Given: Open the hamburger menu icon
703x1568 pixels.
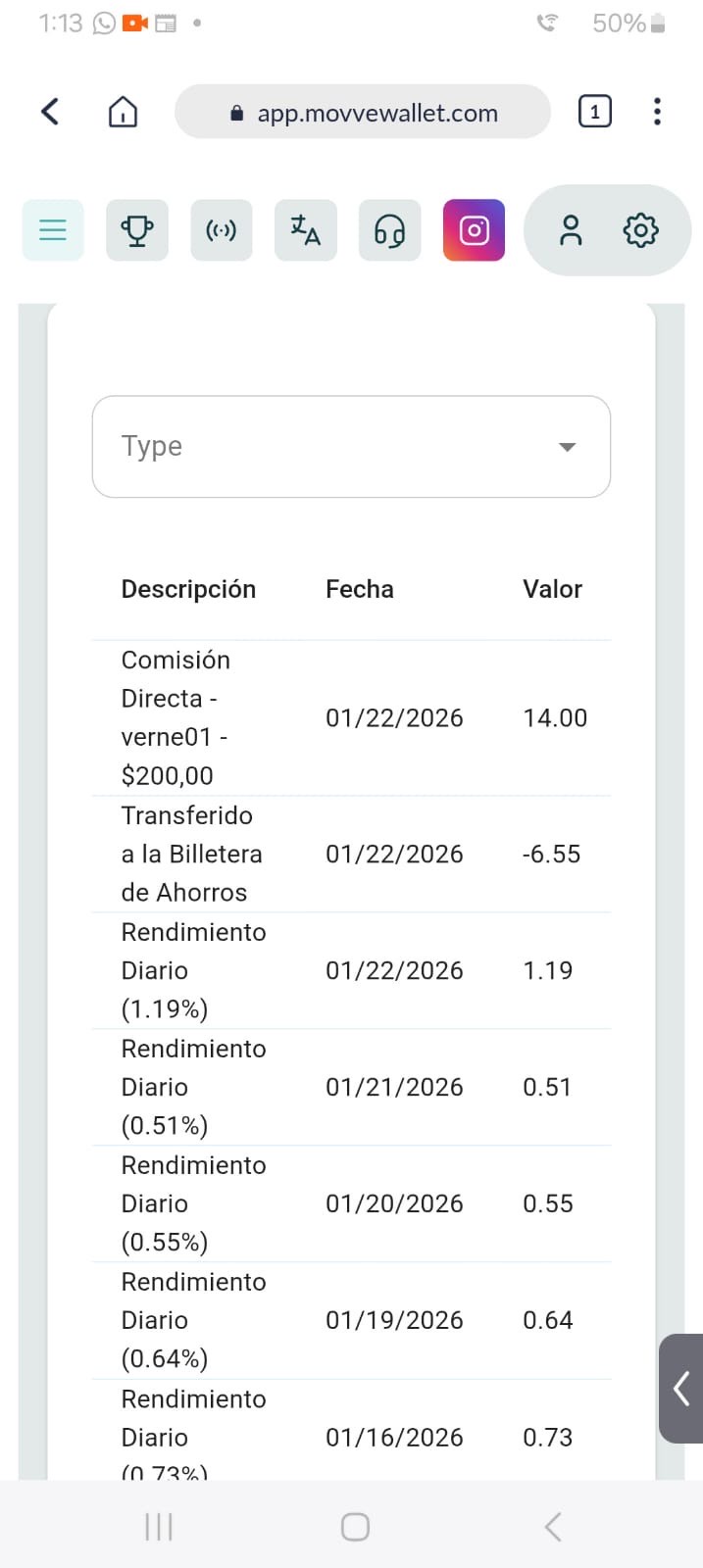Looking at the screenshot, I should [x=52, y=230].
